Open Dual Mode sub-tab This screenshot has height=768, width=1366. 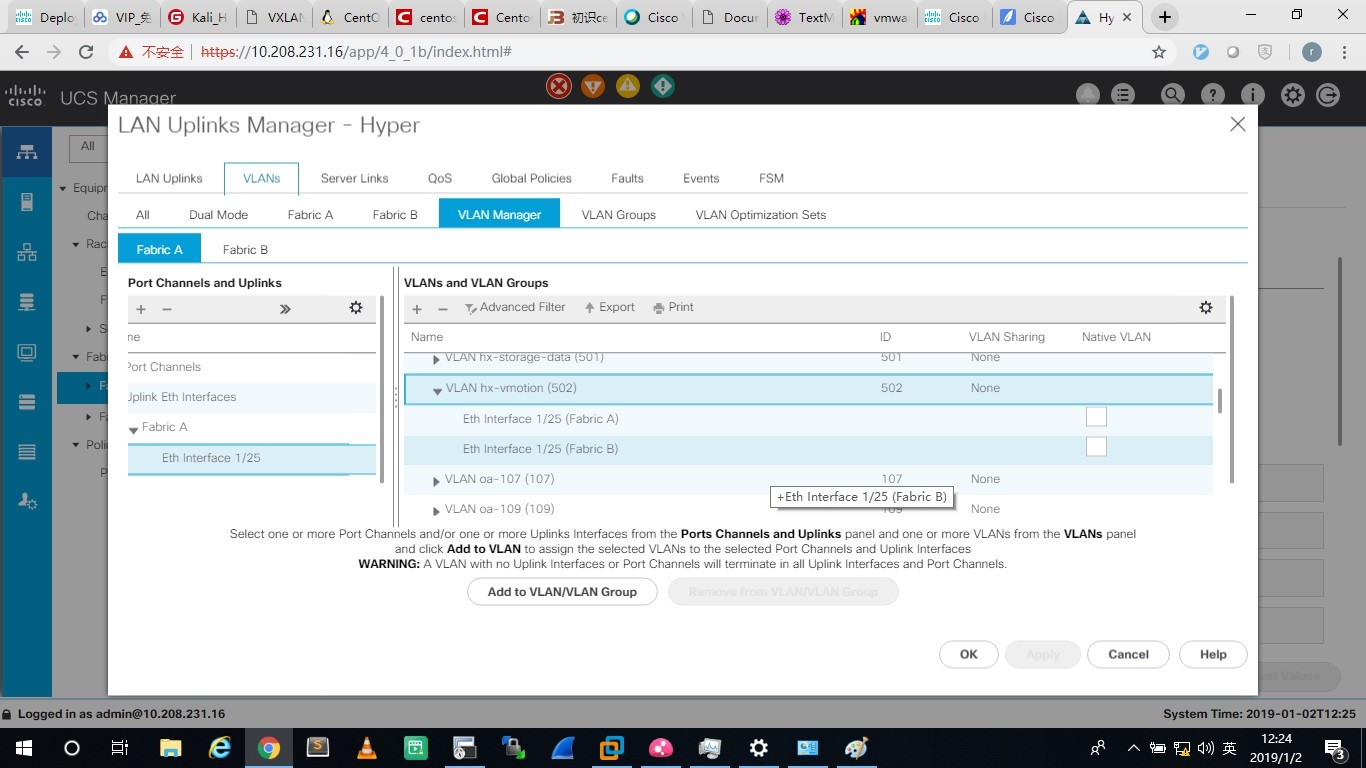click(218, 214)
